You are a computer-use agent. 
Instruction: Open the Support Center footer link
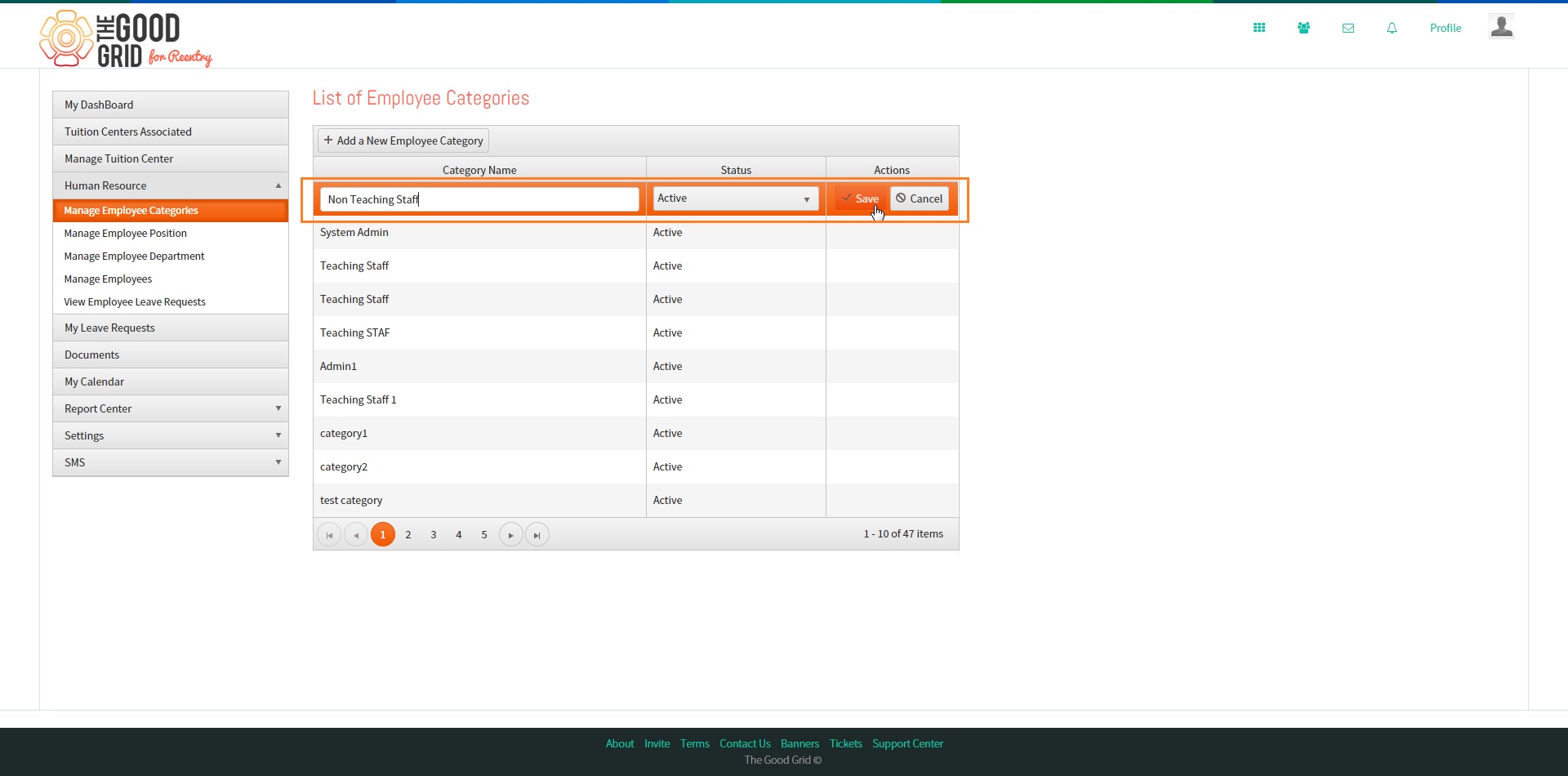(907, 744)
